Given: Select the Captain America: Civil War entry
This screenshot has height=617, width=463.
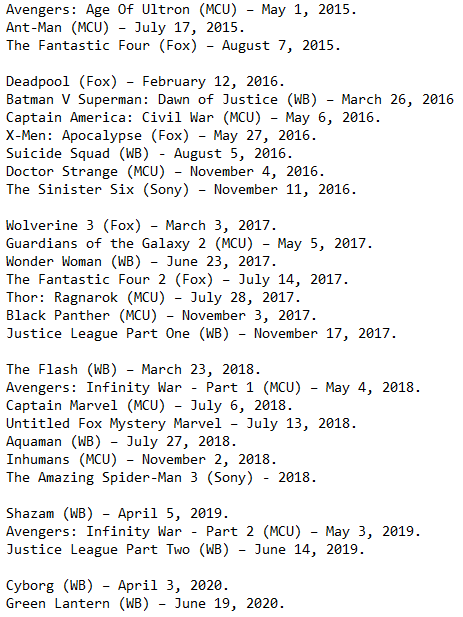Looking at the screenshot, I should [x=193, y=118].
